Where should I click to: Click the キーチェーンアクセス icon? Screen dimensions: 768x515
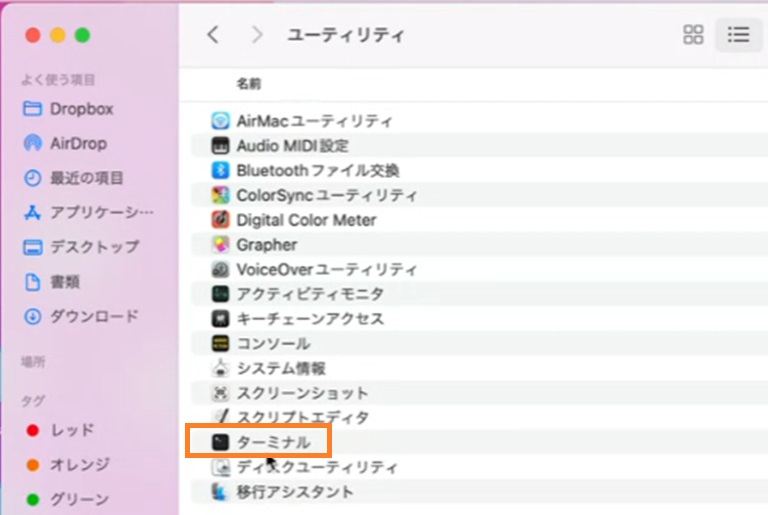[x=221, y=319]
